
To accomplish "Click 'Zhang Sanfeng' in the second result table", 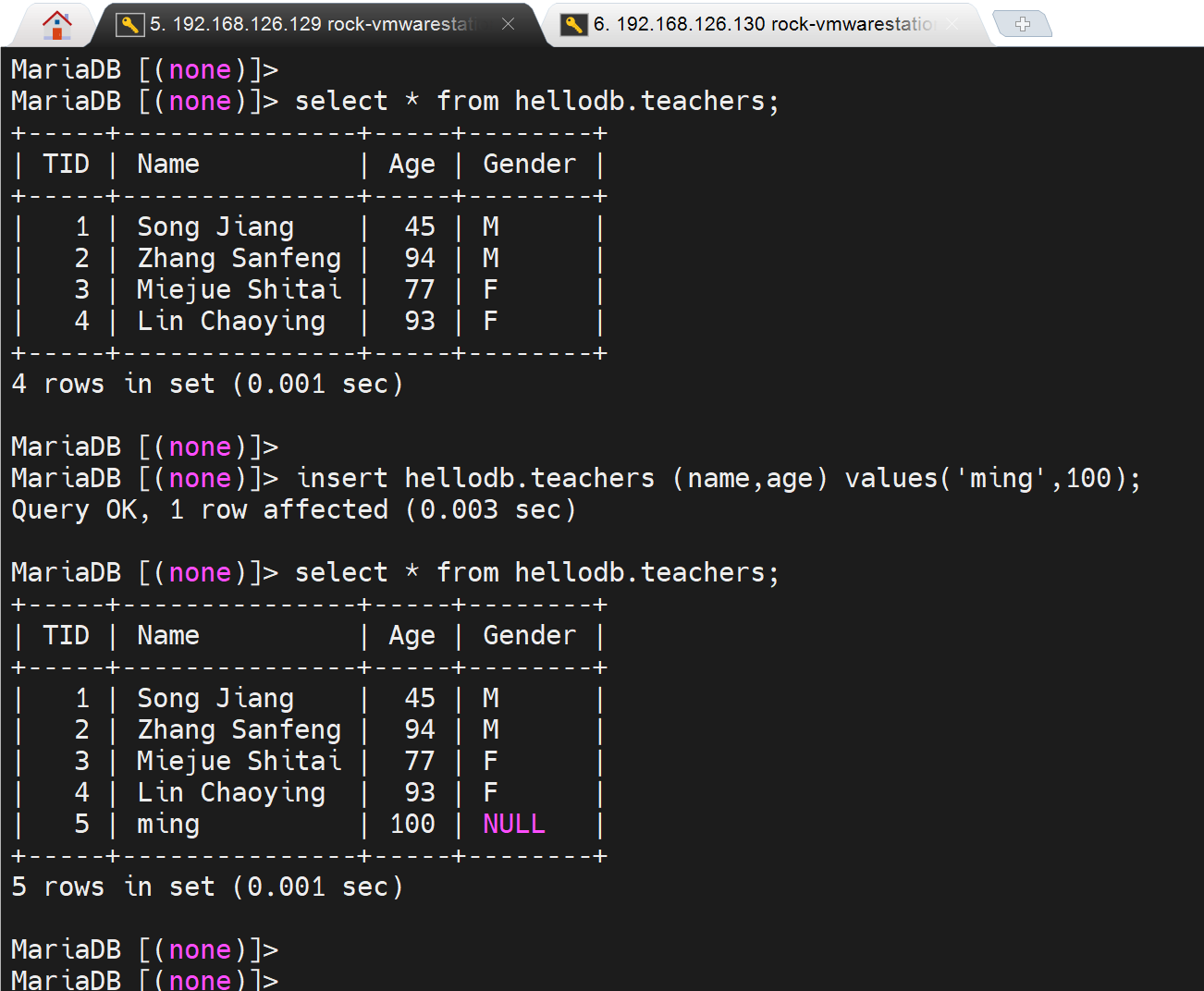I will [240, 730].
